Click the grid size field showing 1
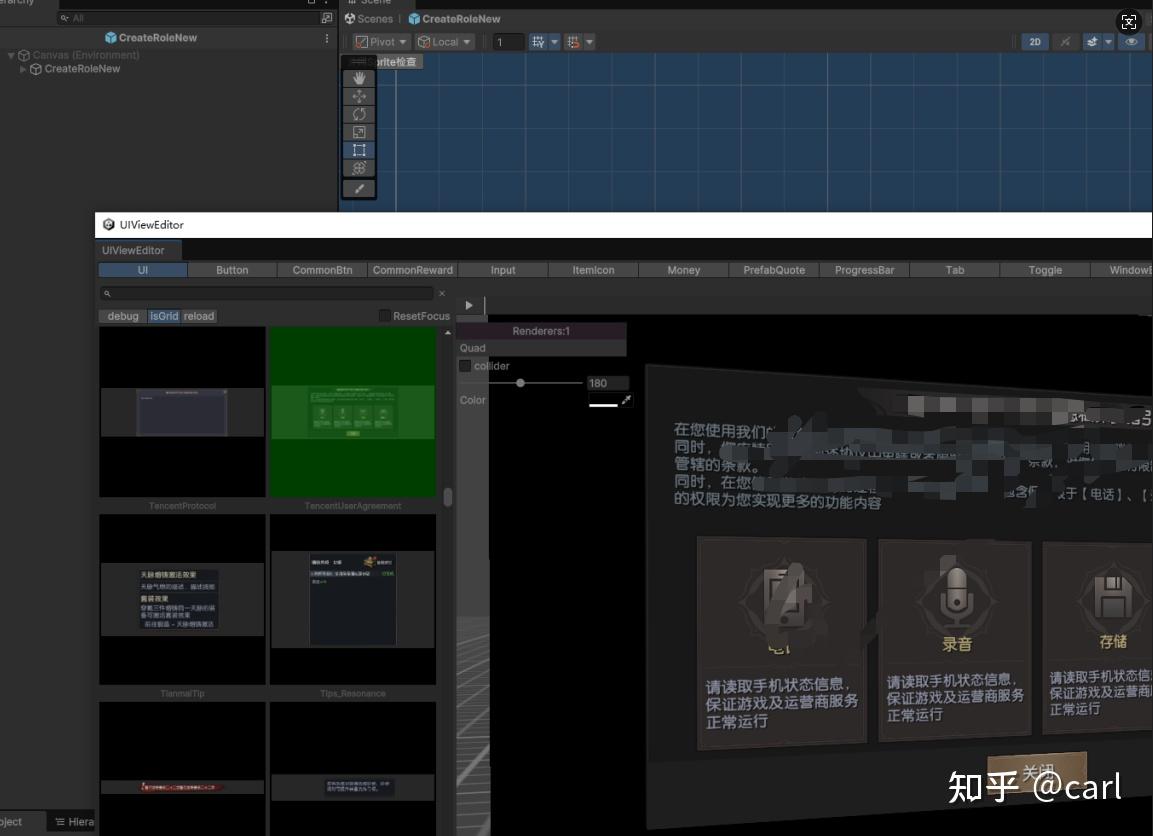Image resolution: width=1153 pixels, height=836 pixels. coord(507,42)
